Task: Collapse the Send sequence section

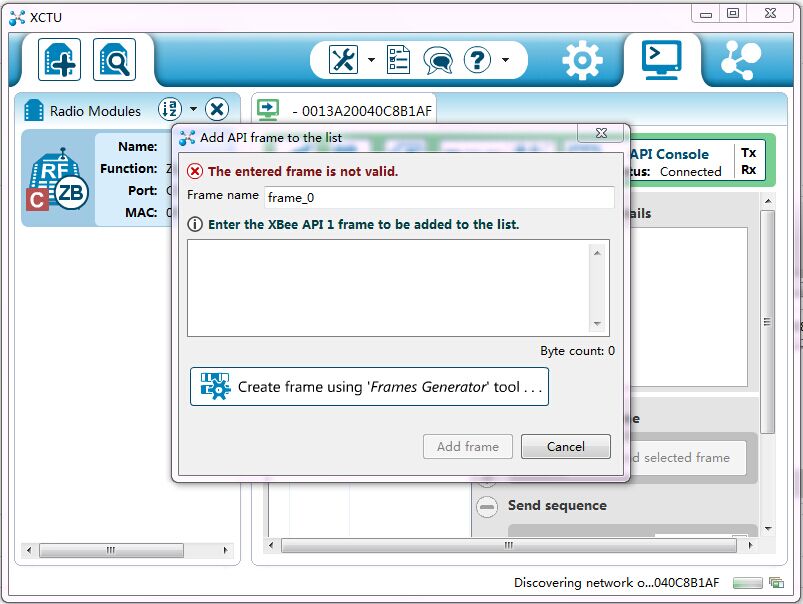Action: tap(487, 507)
